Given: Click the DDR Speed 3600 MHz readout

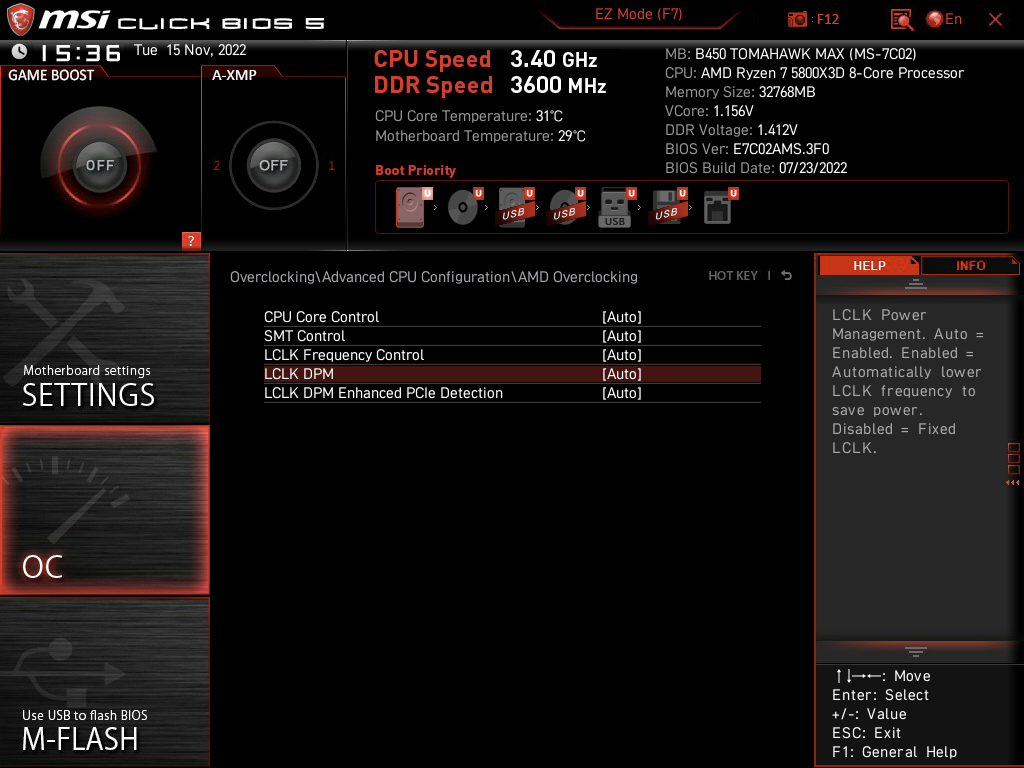Looking at the screenshot, I should [490, 86].
